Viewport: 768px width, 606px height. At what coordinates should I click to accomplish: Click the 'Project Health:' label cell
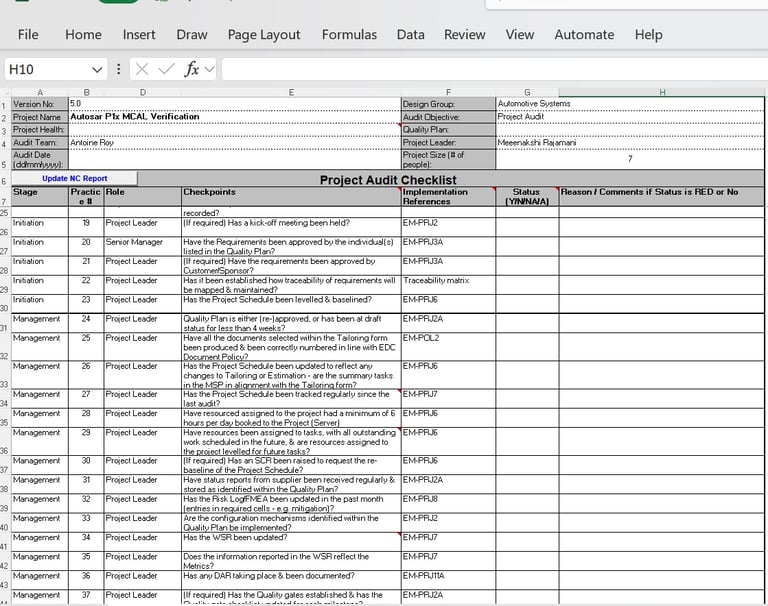40,130
